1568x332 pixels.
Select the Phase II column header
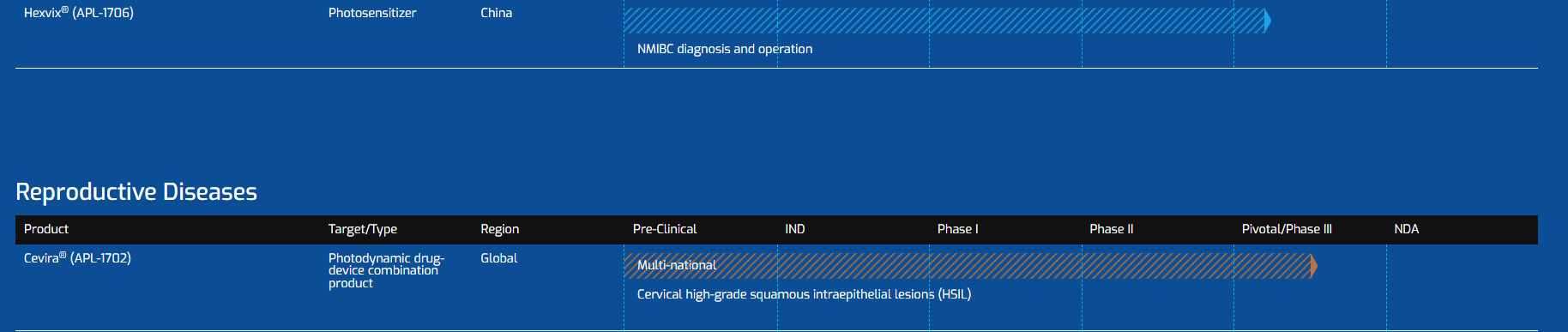pyautogui.click(x=1112, y=229)
